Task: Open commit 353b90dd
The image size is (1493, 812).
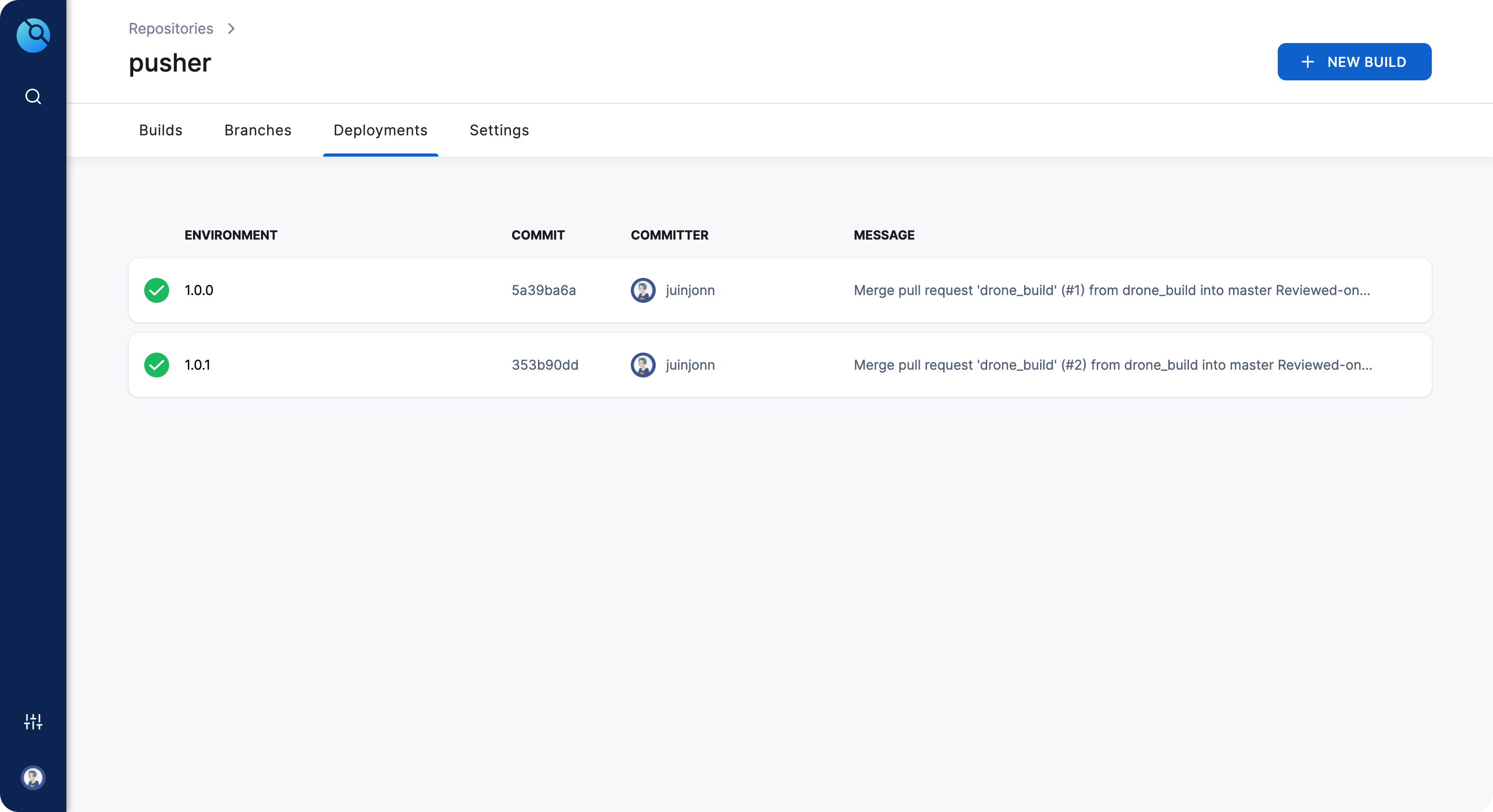Action: click(544, 365)
